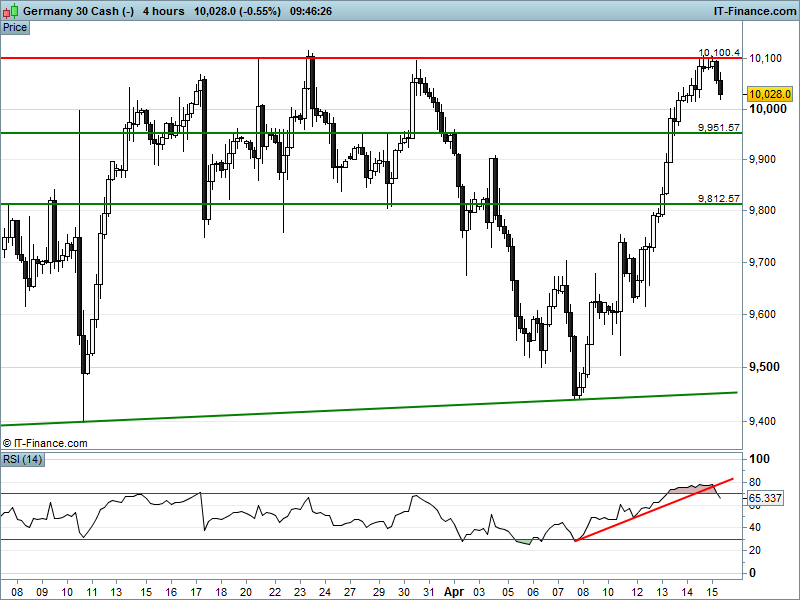The image size is (800, 600).
Task: Click the 12 date label on time axis
Action: [637, 592]
